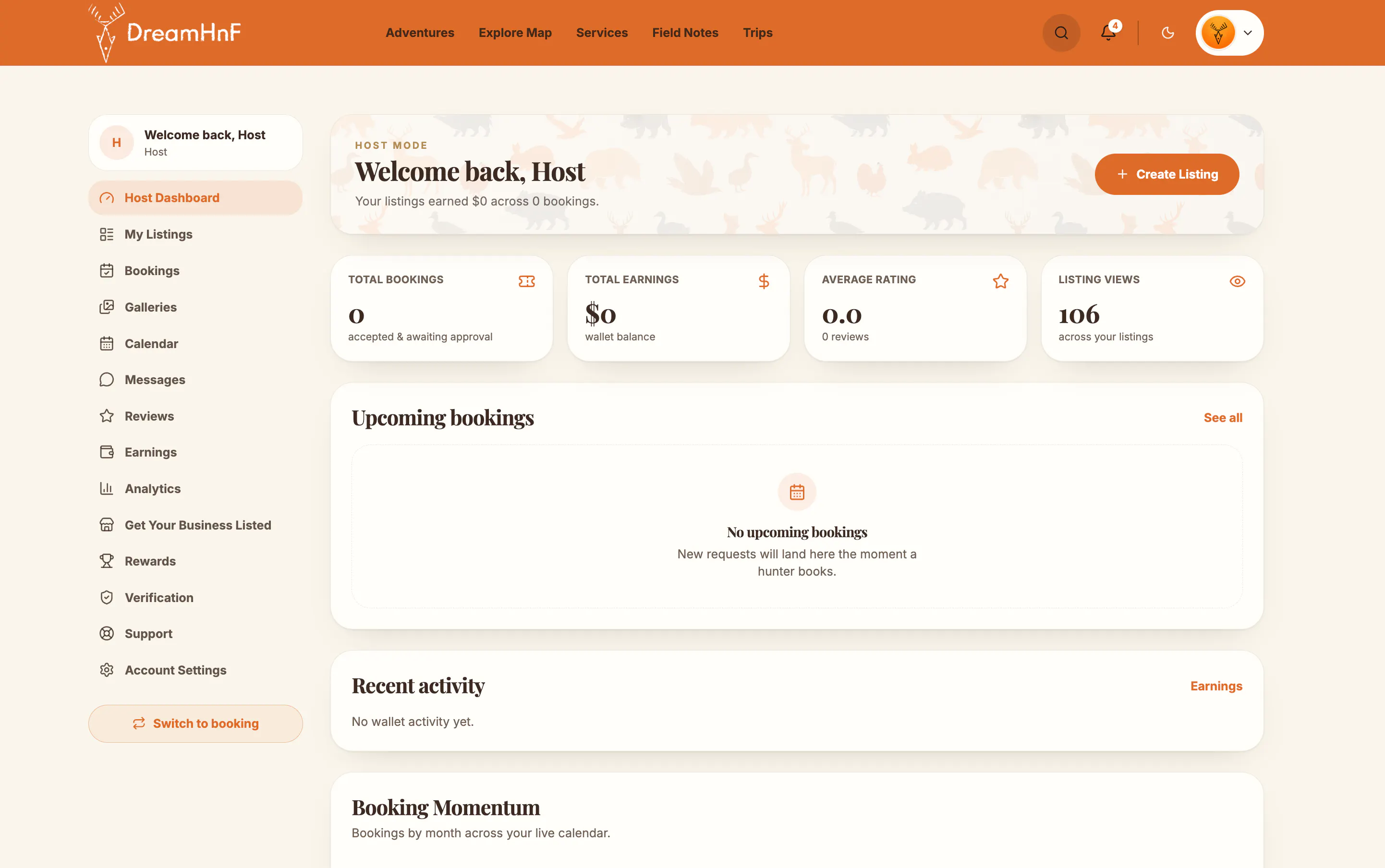
Task: Open Earnings in sidebar menu
Action: [195, 452]
